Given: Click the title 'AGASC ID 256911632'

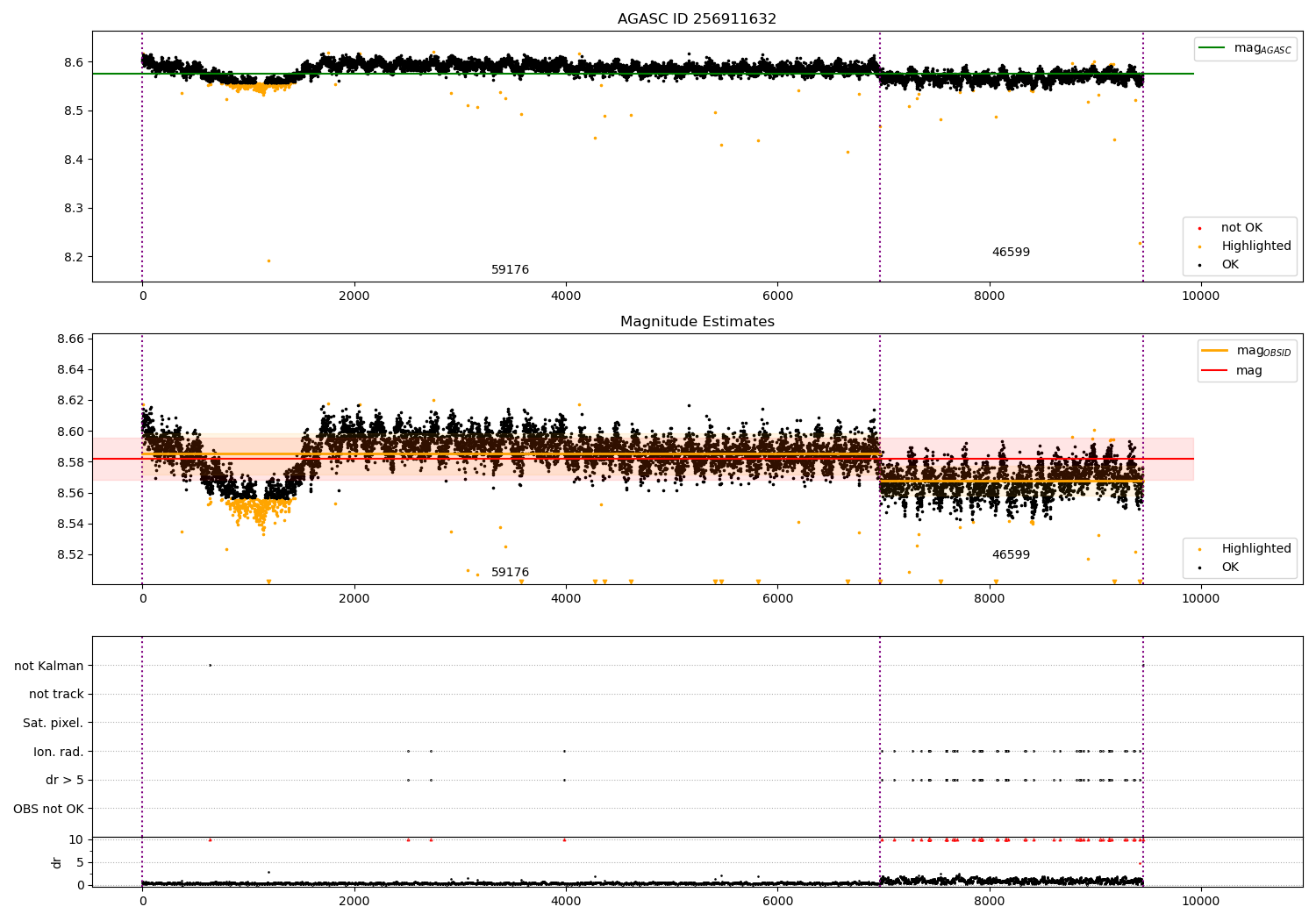Looking at the screenshot, I should tap(697, 19).
